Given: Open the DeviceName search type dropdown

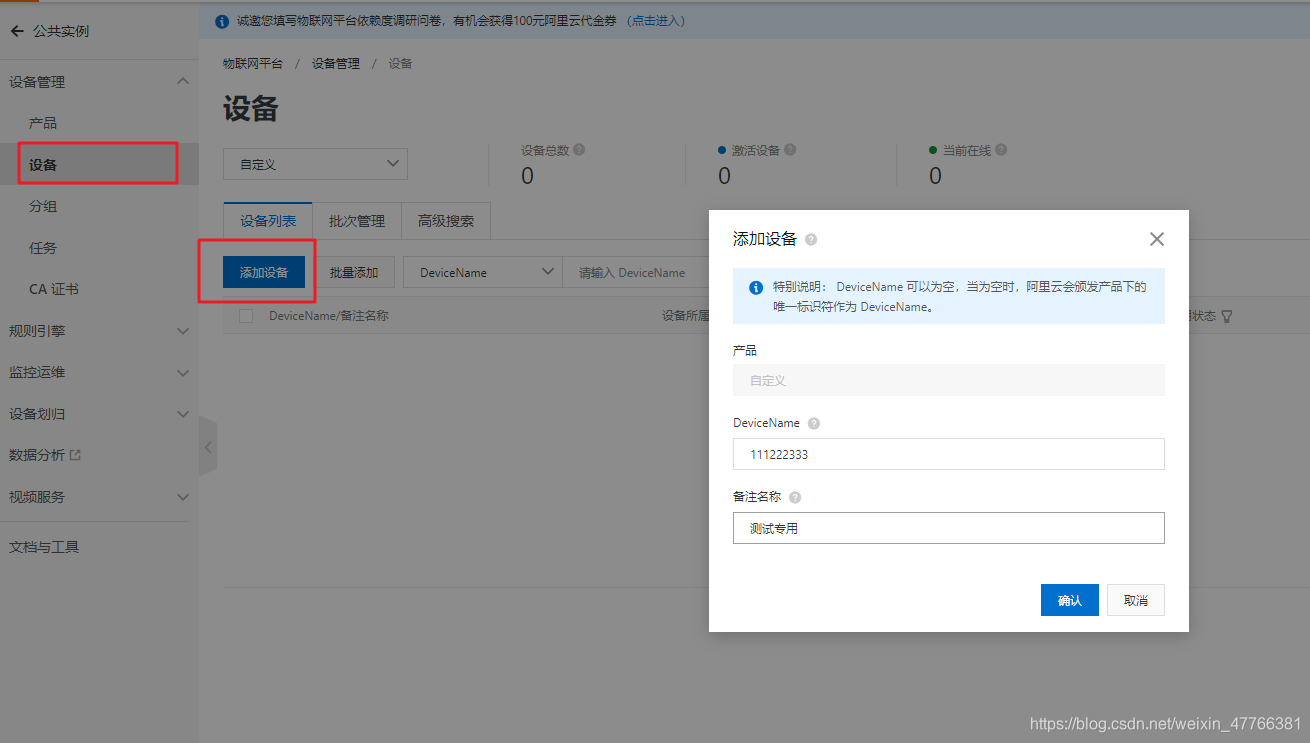Looking at the screenshot, I should [x=483, y=272].
